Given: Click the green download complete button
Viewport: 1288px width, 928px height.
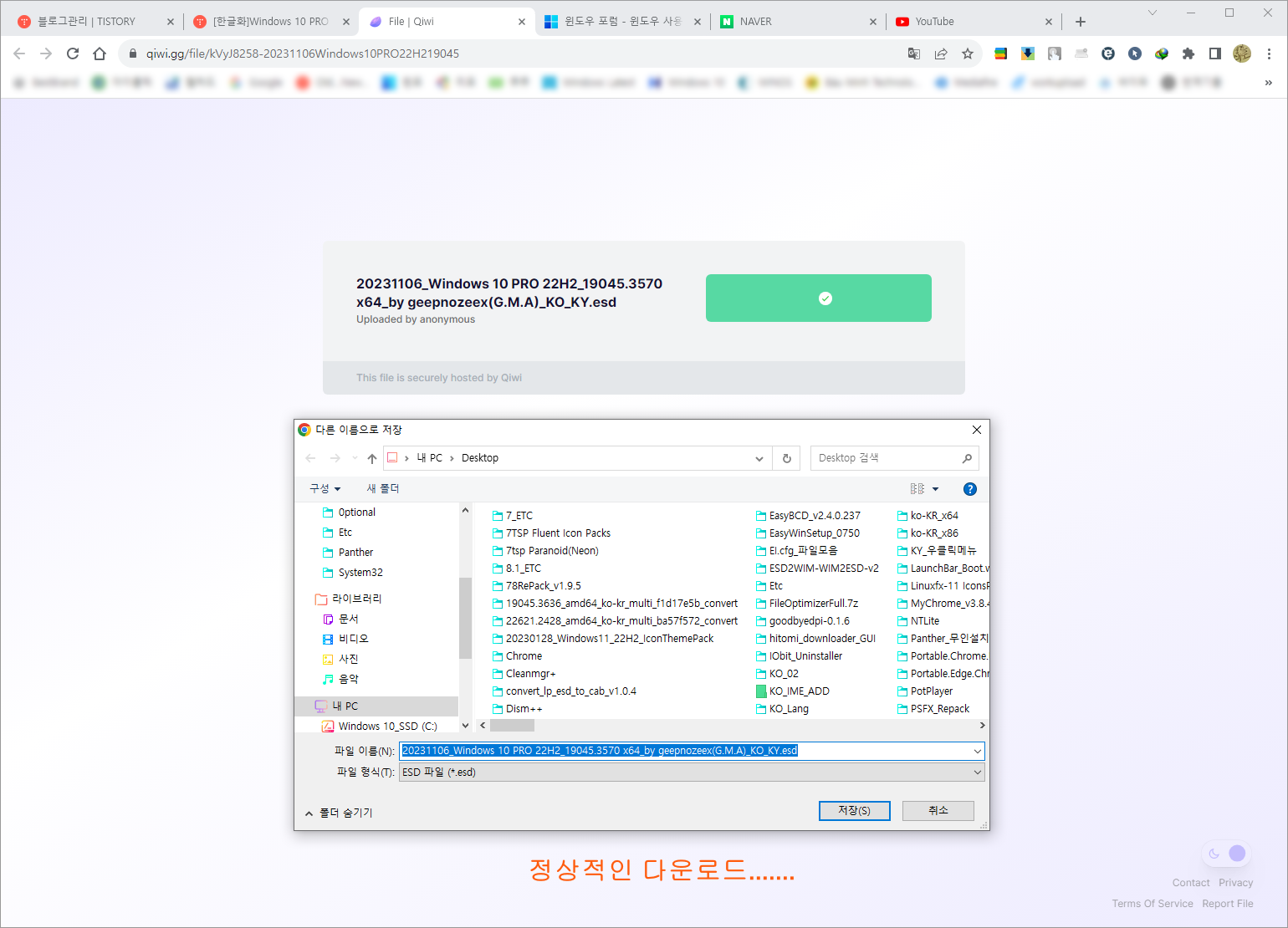Looking at the screenshot, I should (x=819, y=298).
